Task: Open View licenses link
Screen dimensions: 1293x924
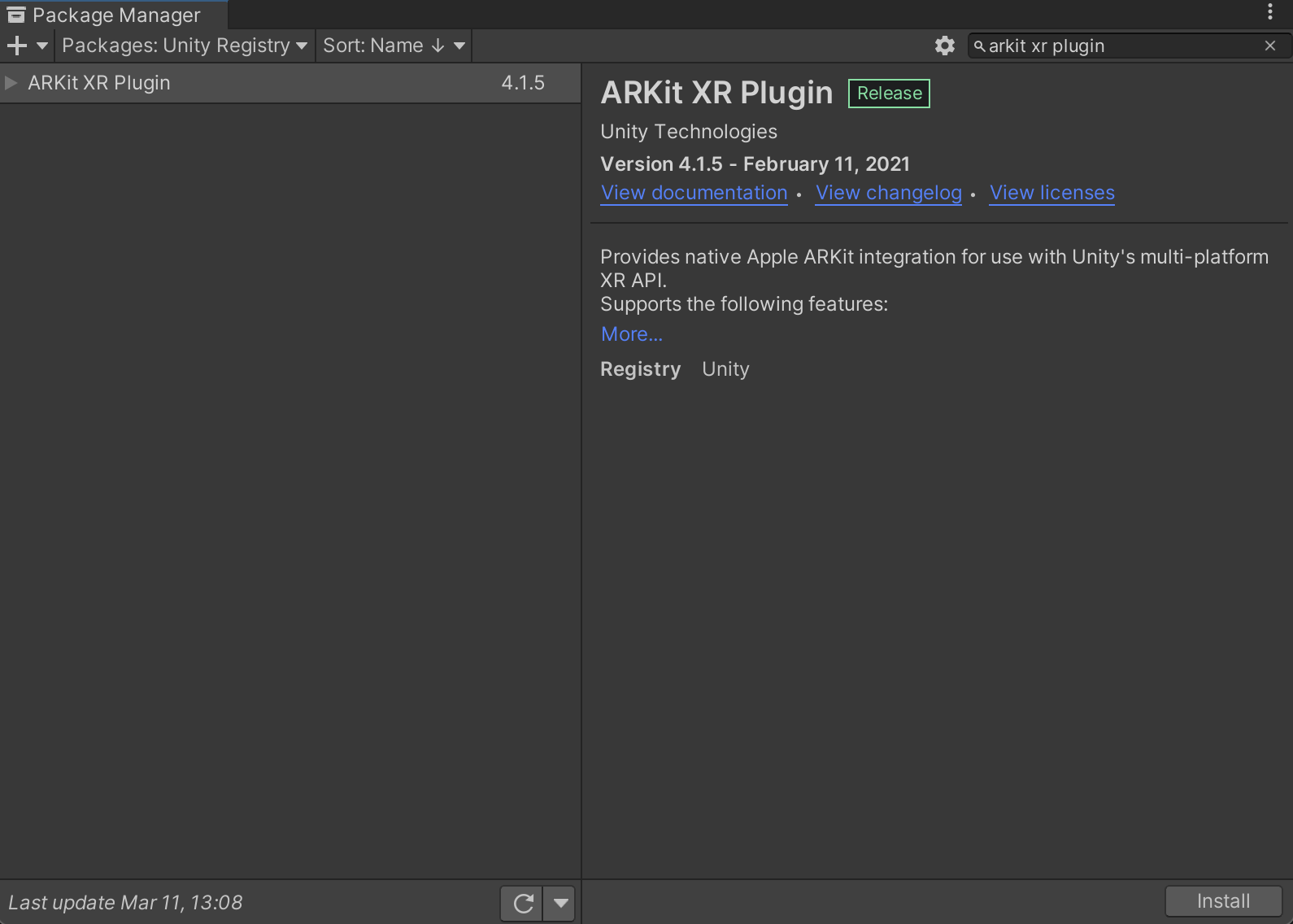Action: pos(1051,193)
